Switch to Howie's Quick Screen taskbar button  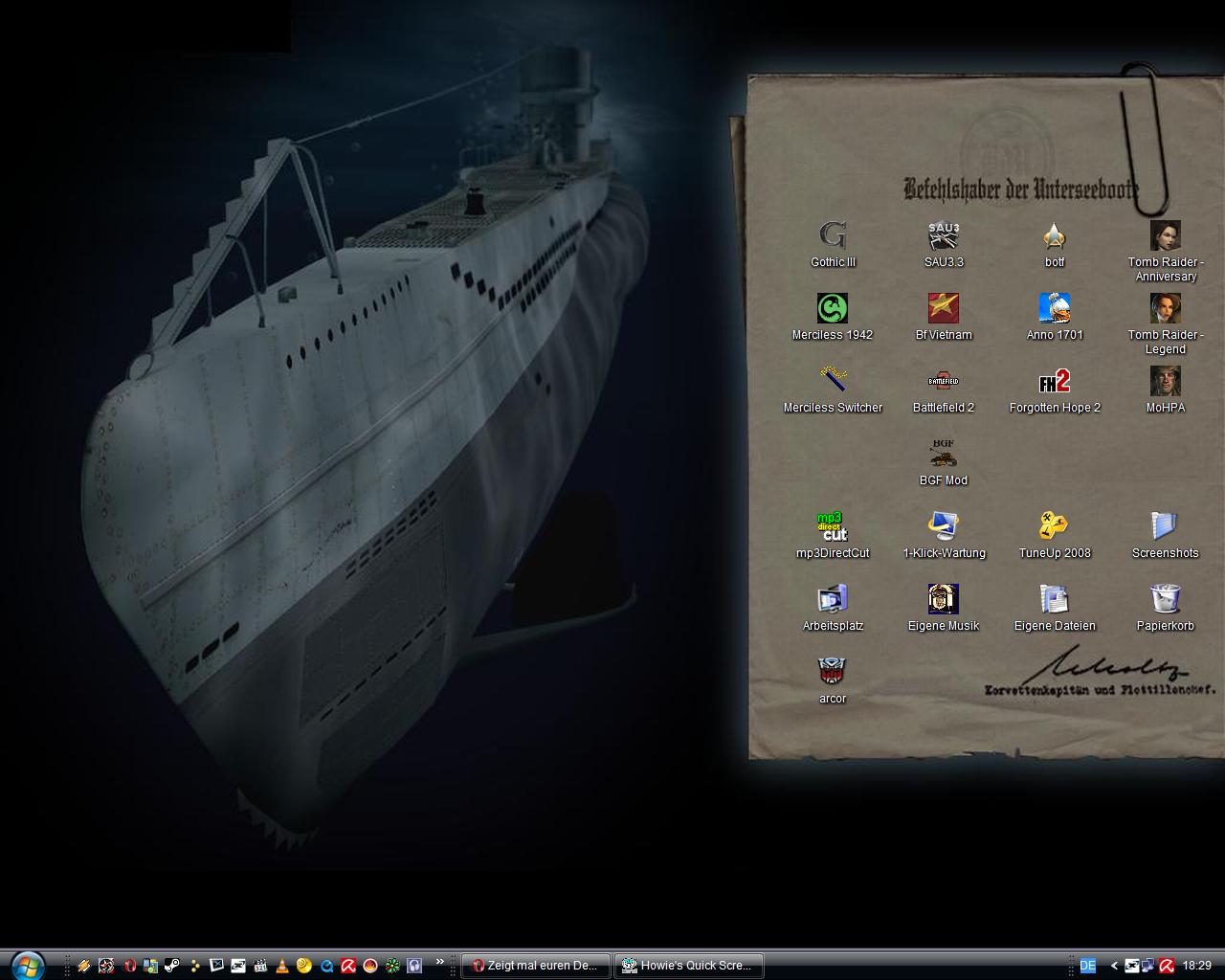689,966
